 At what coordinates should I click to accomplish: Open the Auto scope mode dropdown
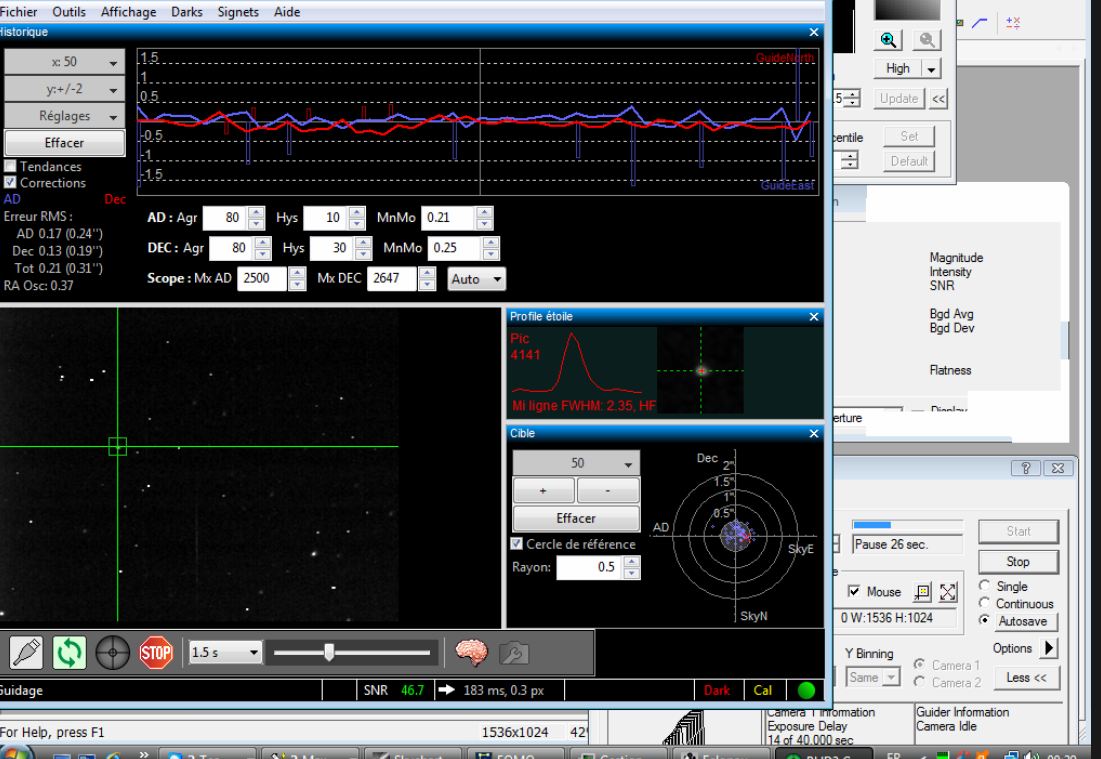coord(477,280)
